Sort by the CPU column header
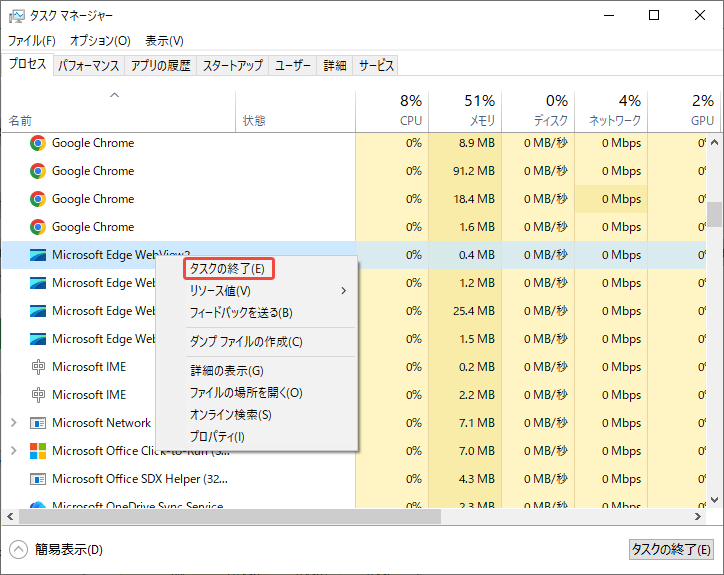Viewport: 724px width, 575px height. [392, 111]
